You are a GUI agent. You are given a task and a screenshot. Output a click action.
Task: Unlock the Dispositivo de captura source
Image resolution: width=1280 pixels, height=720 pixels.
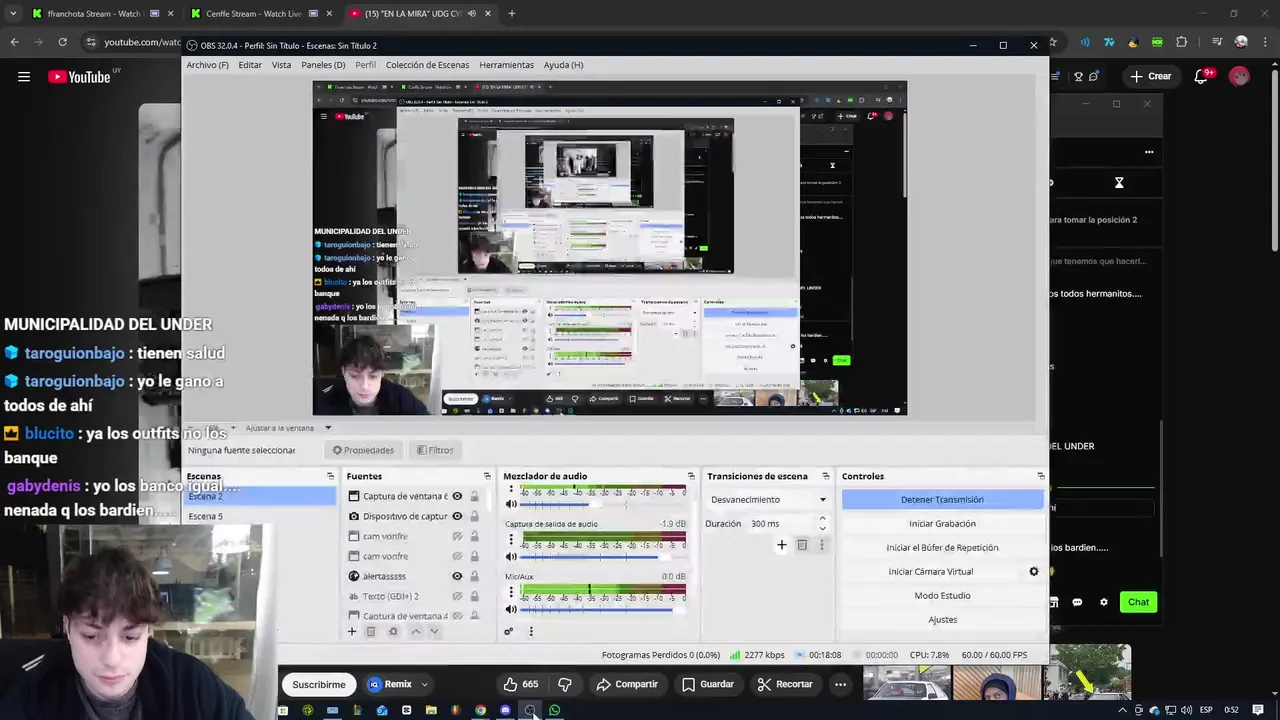474,516
